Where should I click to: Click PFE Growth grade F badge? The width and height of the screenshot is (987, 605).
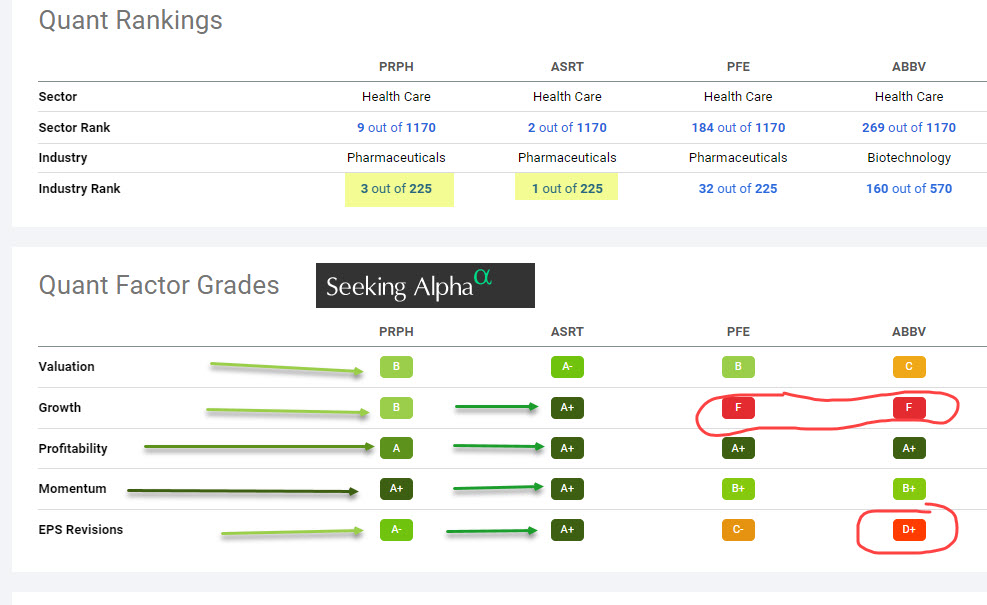pyautogui.click(x=738, y=408)
